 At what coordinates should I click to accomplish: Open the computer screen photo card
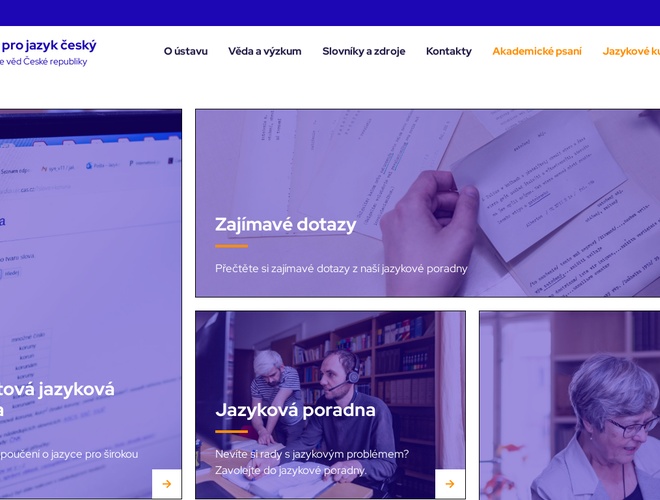click(91, 304)
